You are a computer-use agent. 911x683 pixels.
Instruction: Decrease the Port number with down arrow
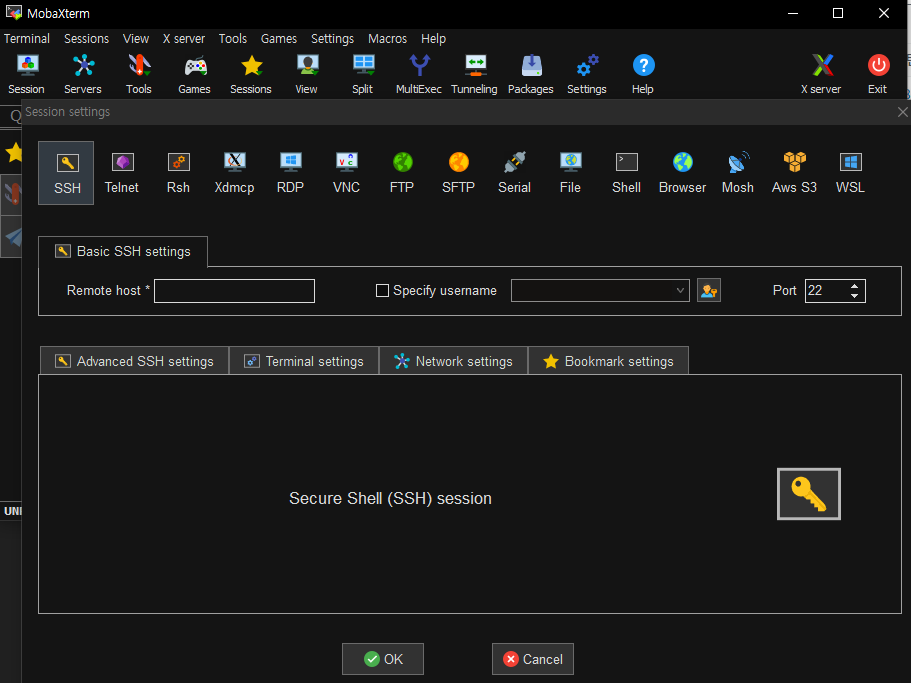point(854,296)
